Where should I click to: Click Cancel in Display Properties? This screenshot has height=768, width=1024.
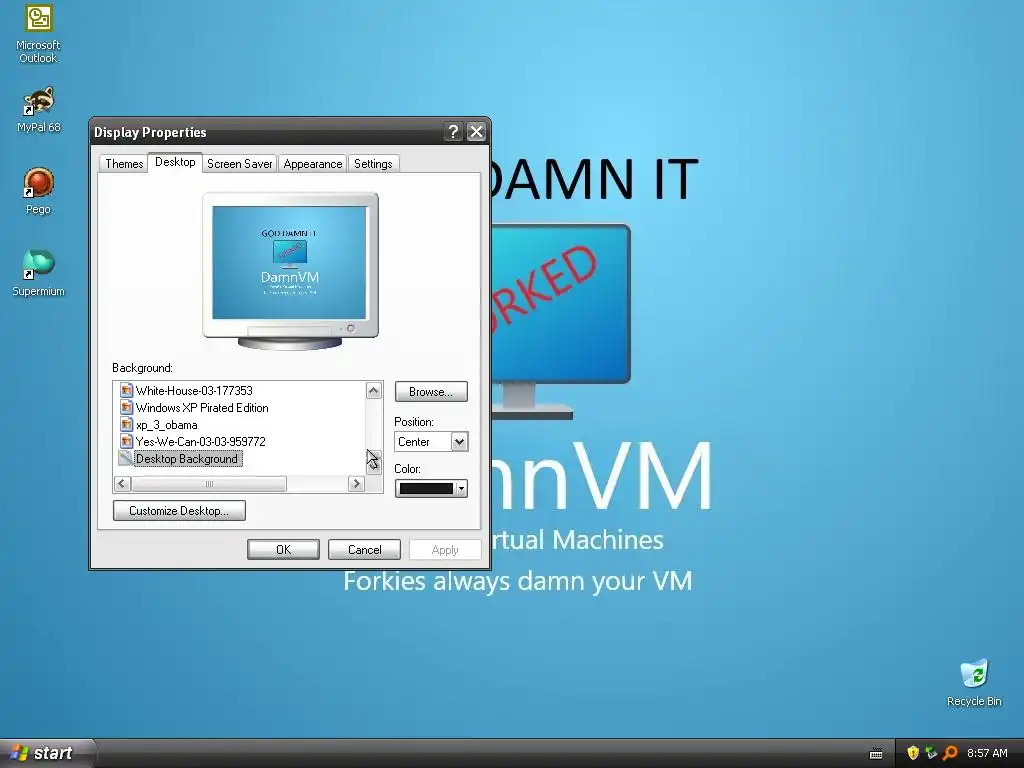pos(364,550)
